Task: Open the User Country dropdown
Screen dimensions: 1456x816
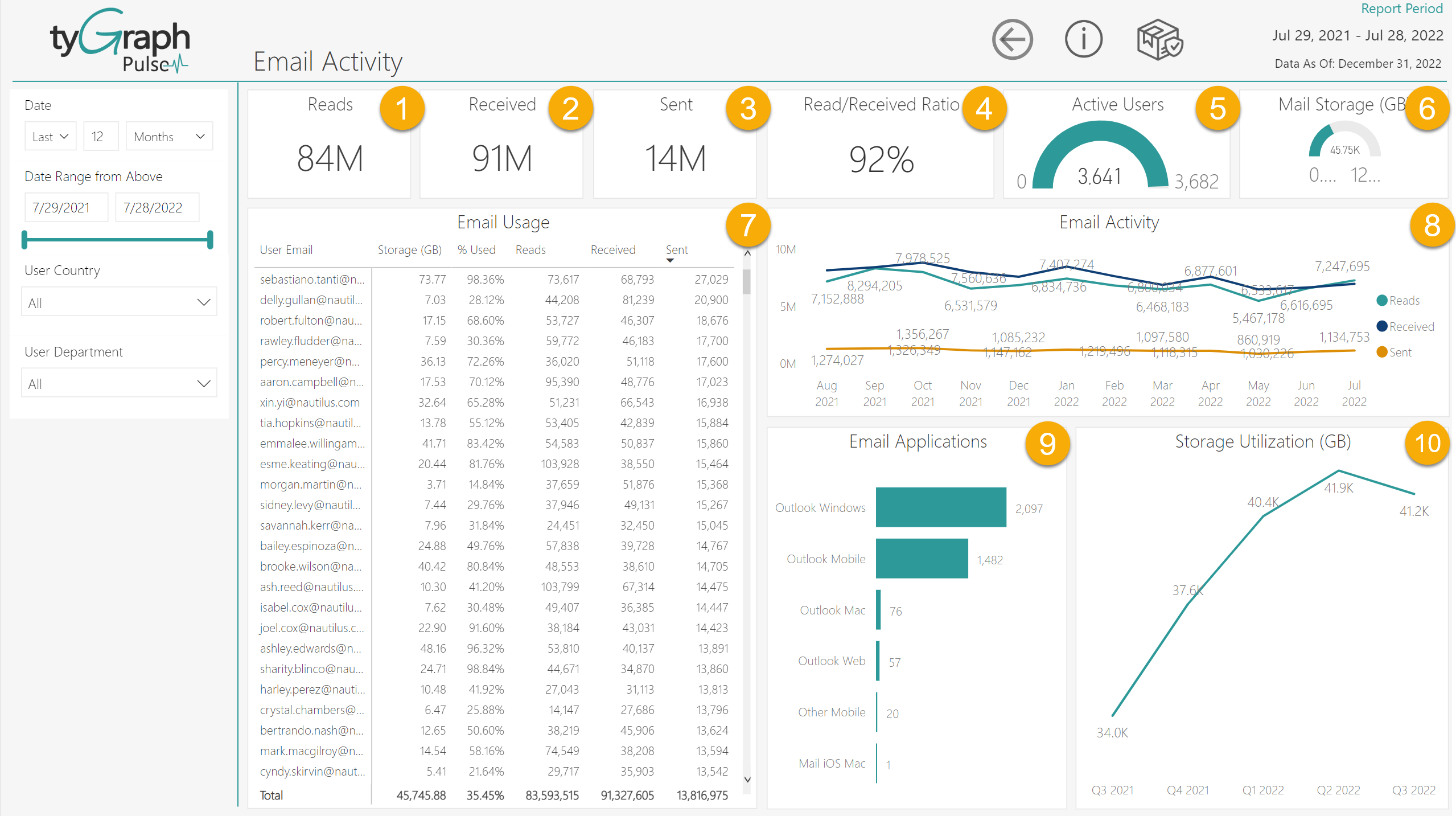Action: [119, 302]
